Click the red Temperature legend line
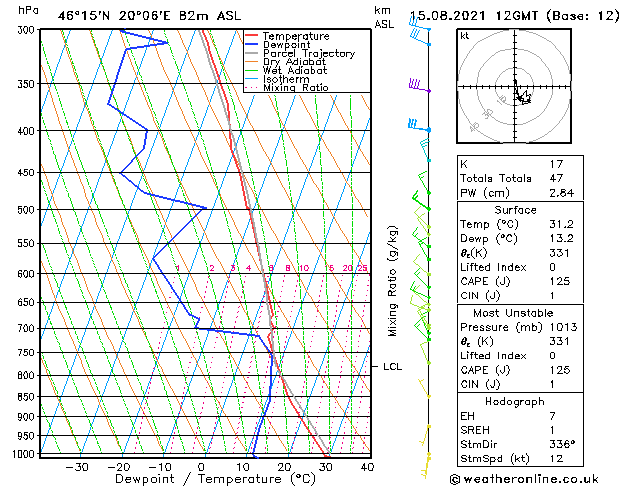Viewport: 629px width, 486px height. (x=252, y=36)
